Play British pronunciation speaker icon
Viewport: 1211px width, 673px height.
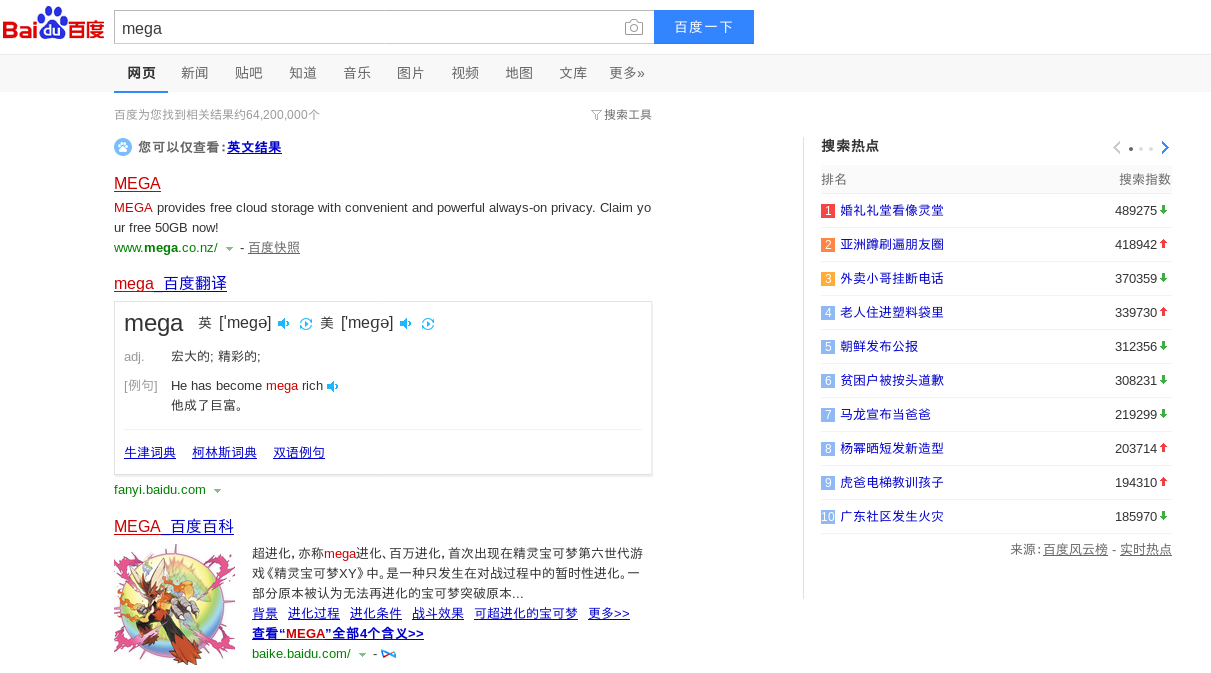click(284, 323)
